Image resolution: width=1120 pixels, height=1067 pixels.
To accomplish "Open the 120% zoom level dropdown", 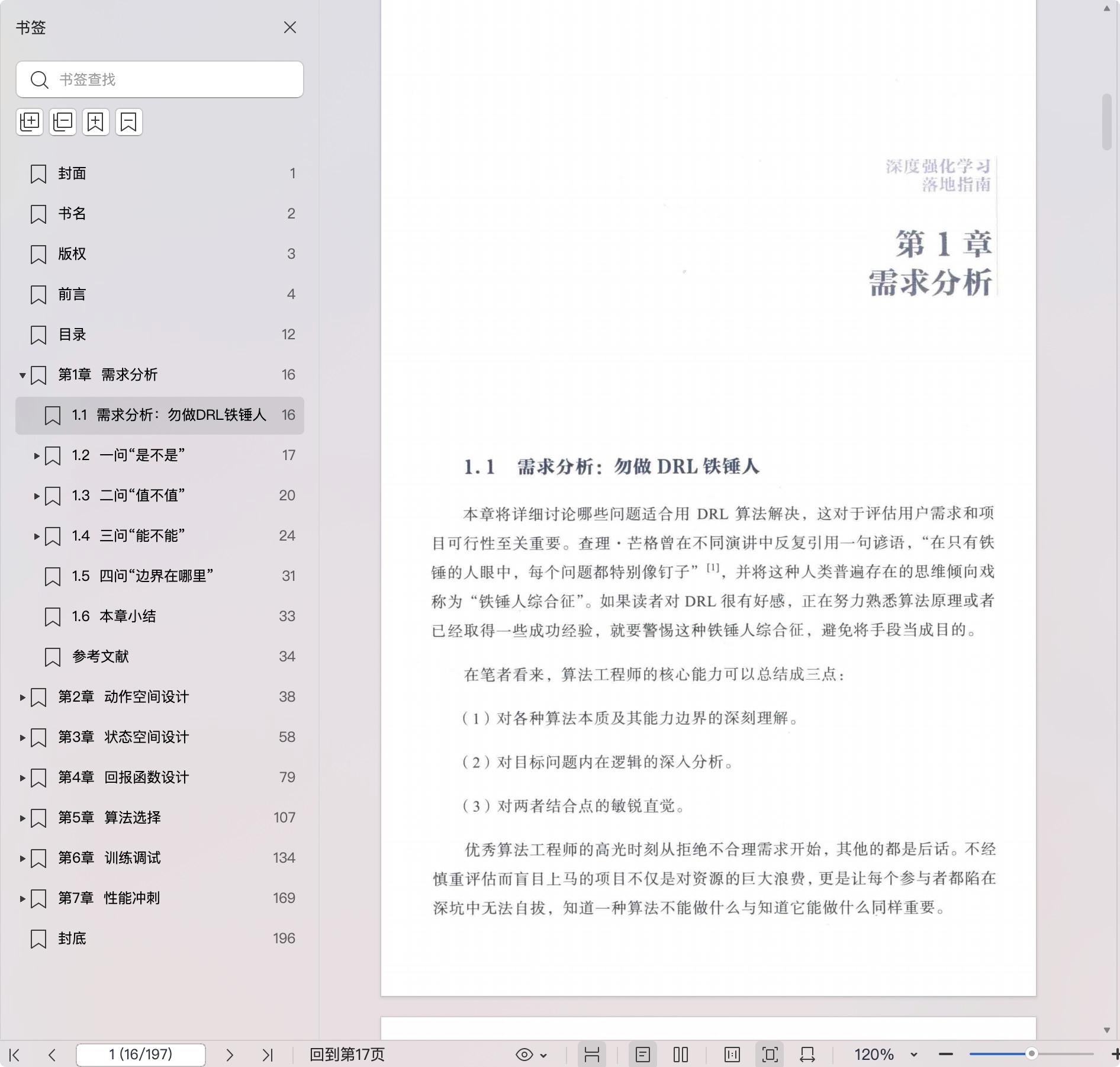I will pos(913,1055).
